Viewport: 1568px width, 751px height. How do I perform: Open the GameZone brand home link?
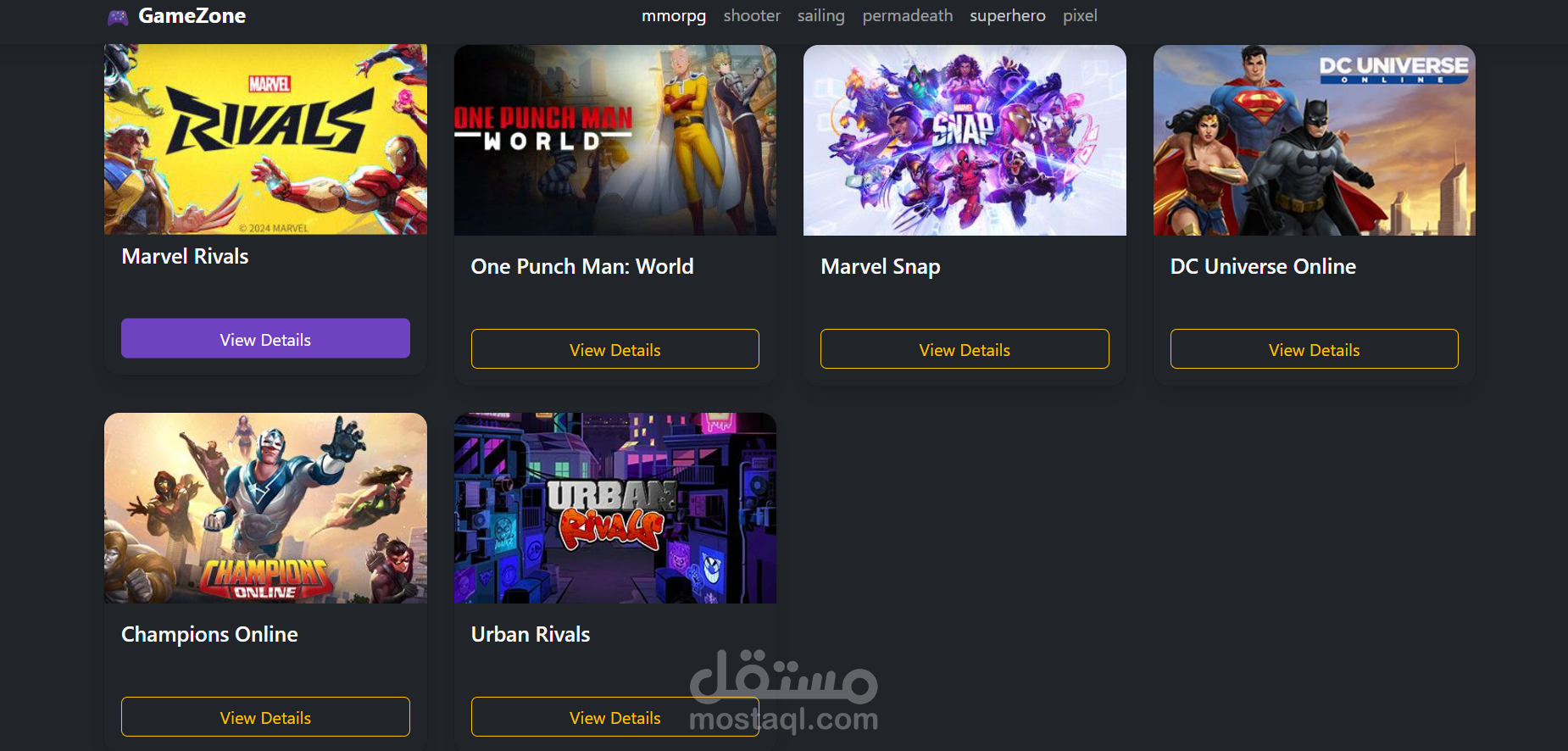[176, 16]
